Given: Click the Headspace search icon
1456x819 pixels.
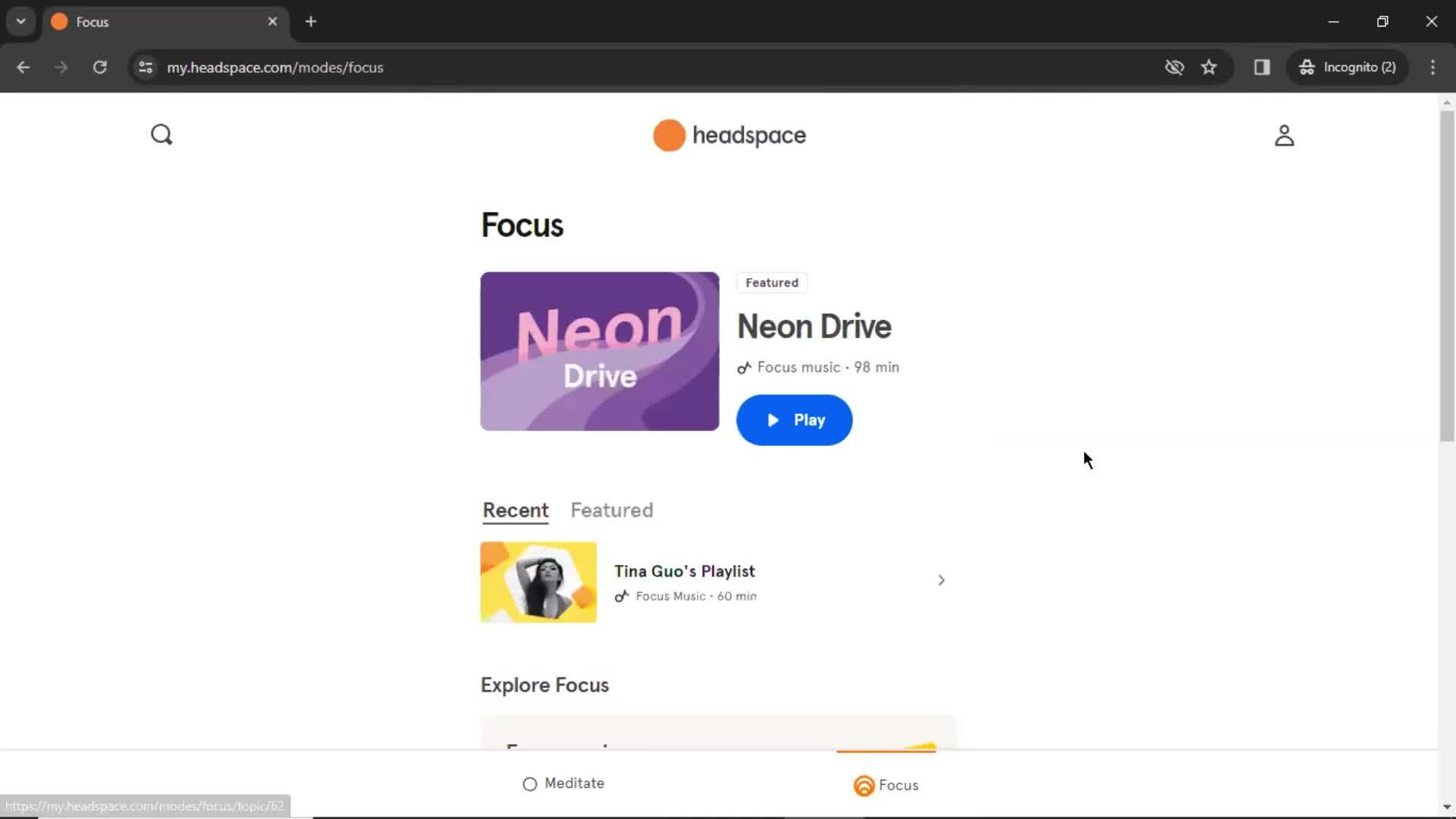Looking at the screenshot, I should (x=161, y=135).
